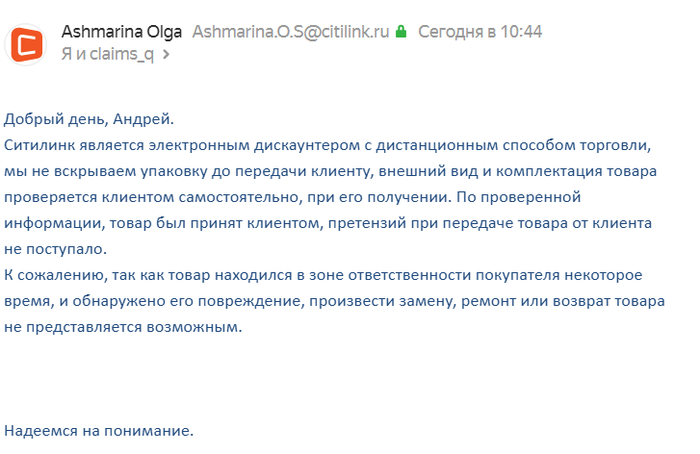Click the name Андрей in the greeting
700x454 pixels.
point(143,119)
